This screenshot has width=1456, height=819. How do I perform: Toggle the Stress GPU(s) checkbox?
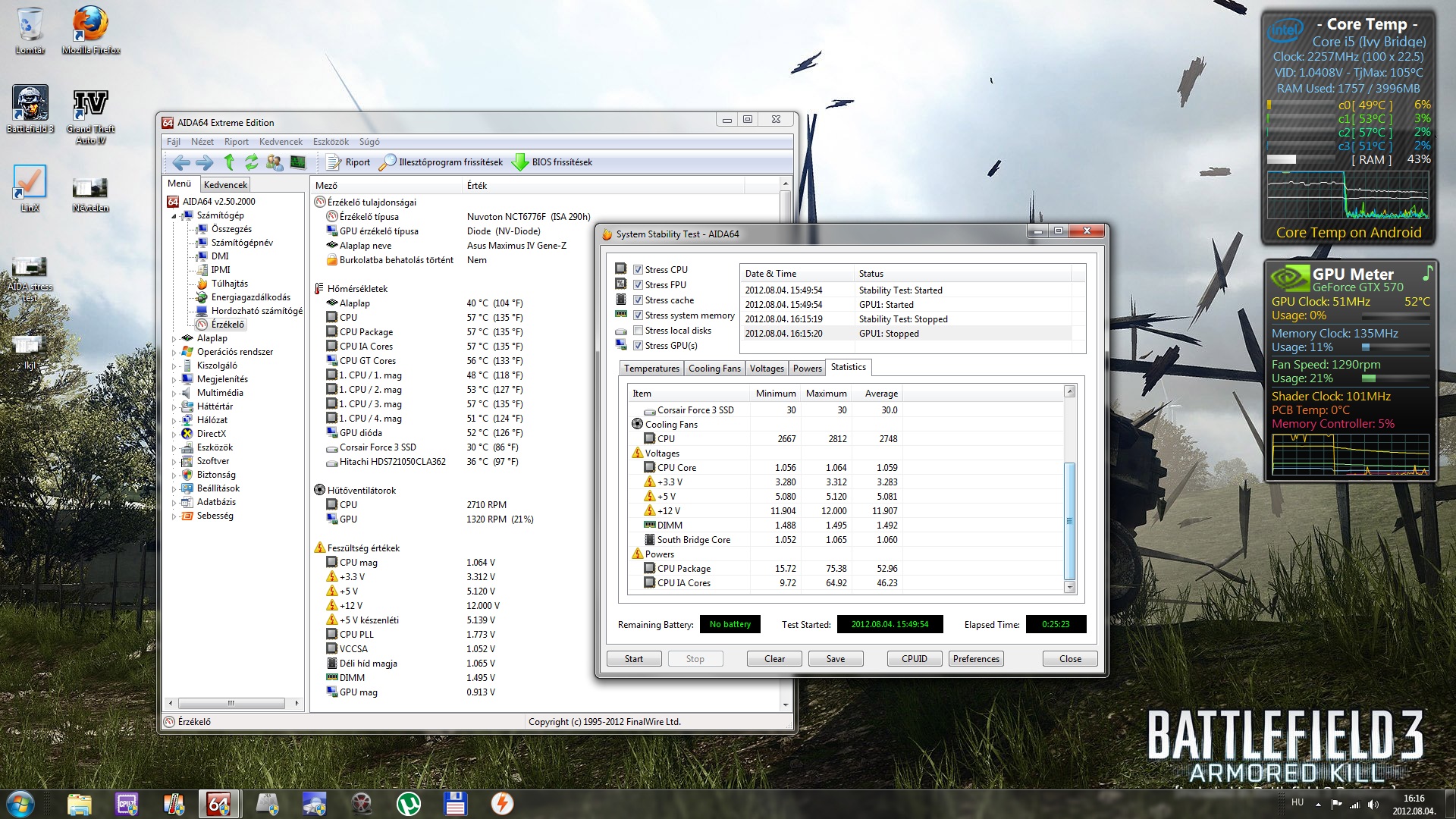[639, 346]
